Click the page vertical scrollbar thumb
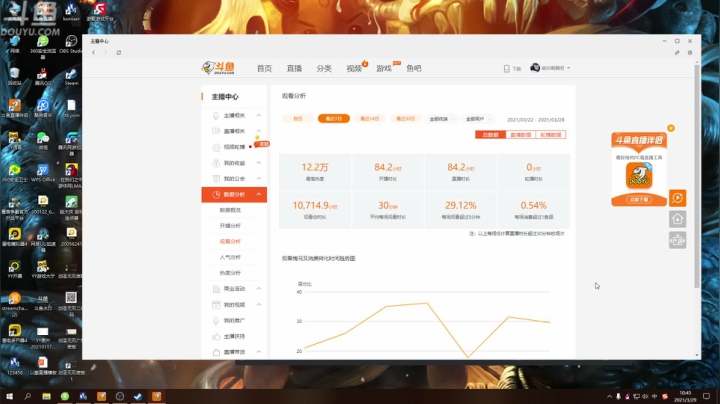The height and width of the screenshot is (404, 720). (697, 176)
